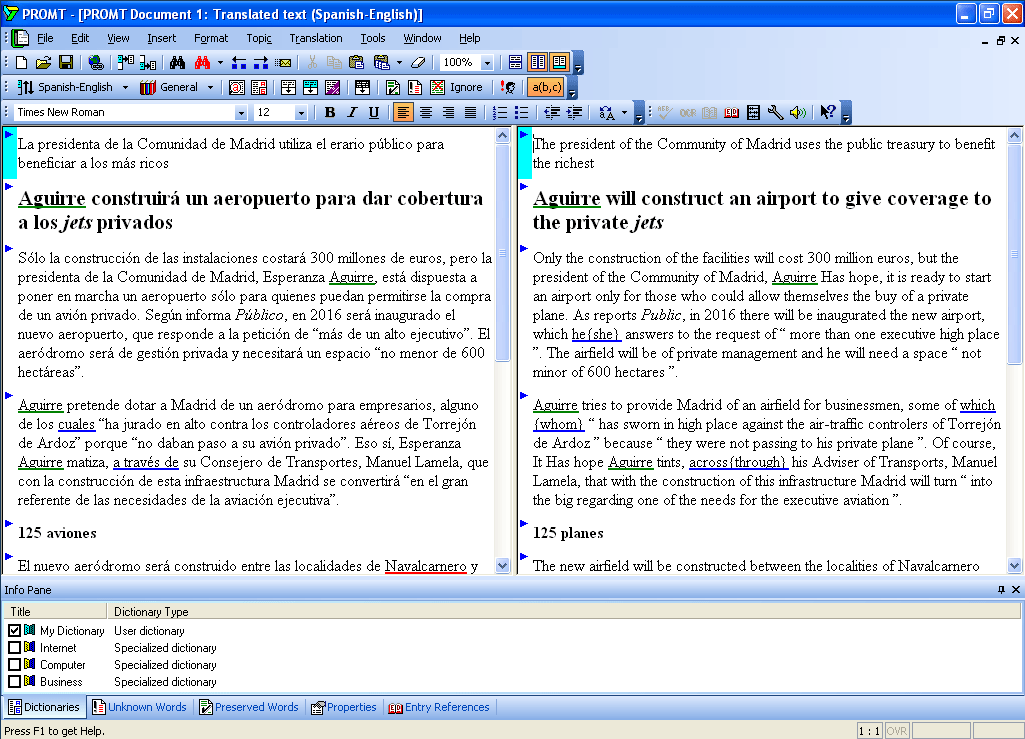This screenshot has height=739, width=1025.
Task: Open the Translation menu
Action: tap(316, 38)
